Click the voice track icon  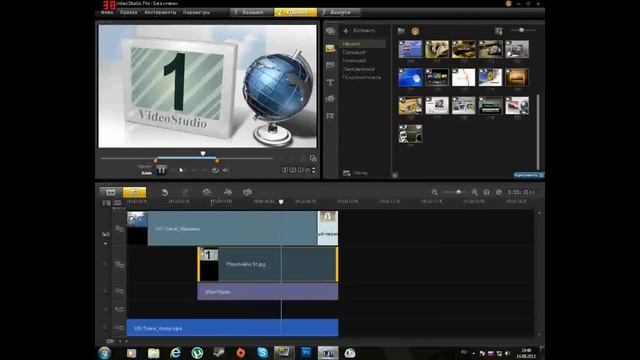119,309
